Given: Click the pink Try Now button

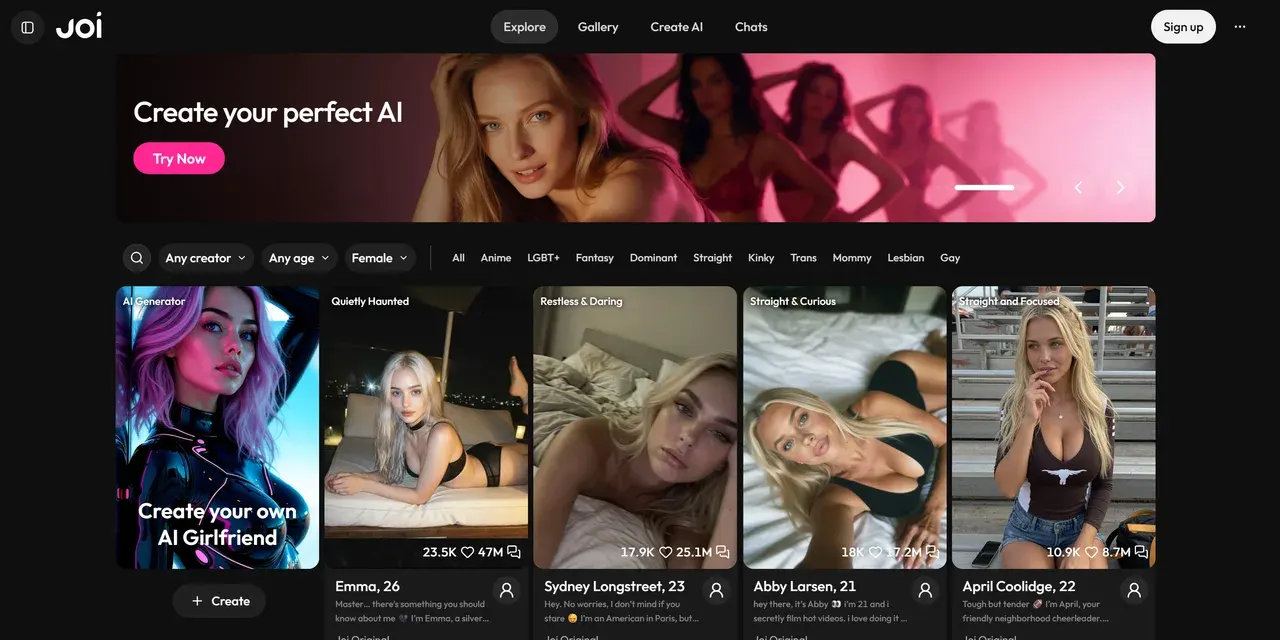Looking at the screenshot, I should [179, 158].
